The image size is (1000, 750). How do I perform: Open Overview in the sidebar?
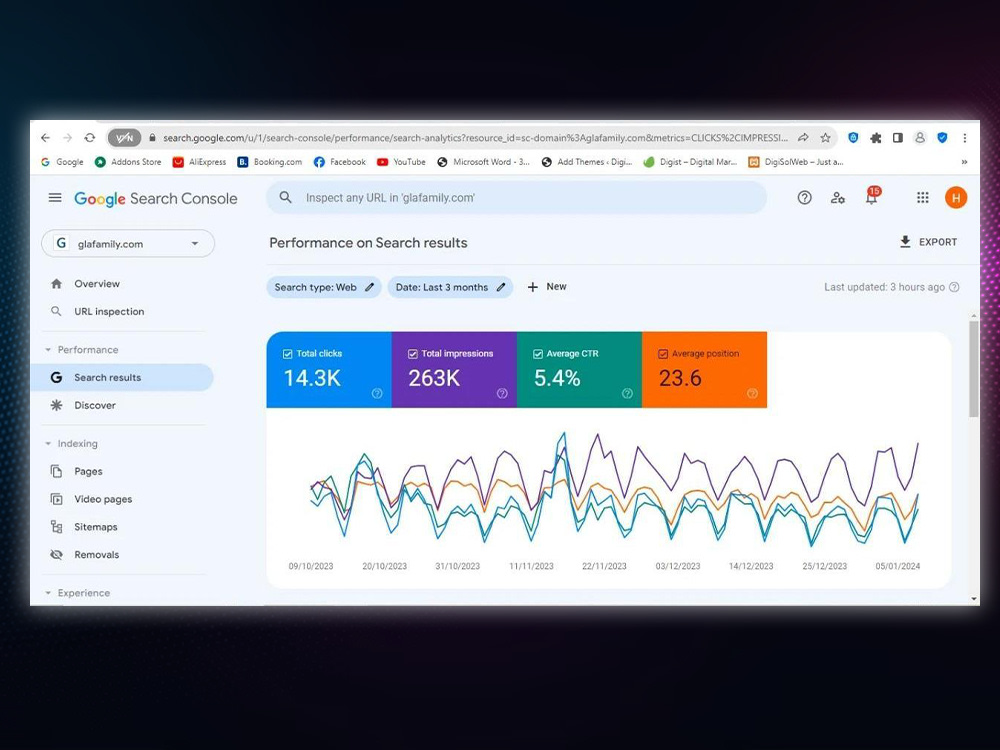(x=121, y=284)
